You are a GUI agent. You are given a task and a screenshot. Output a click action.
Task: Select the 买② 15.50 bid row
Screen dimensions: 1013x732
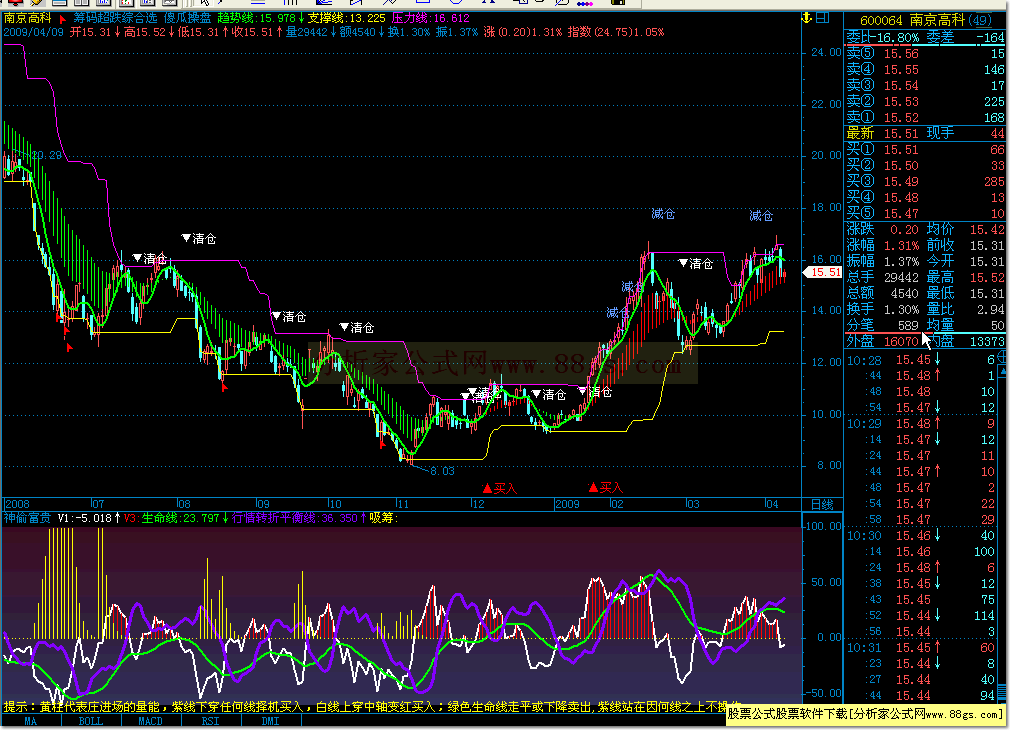coord(925,165)
